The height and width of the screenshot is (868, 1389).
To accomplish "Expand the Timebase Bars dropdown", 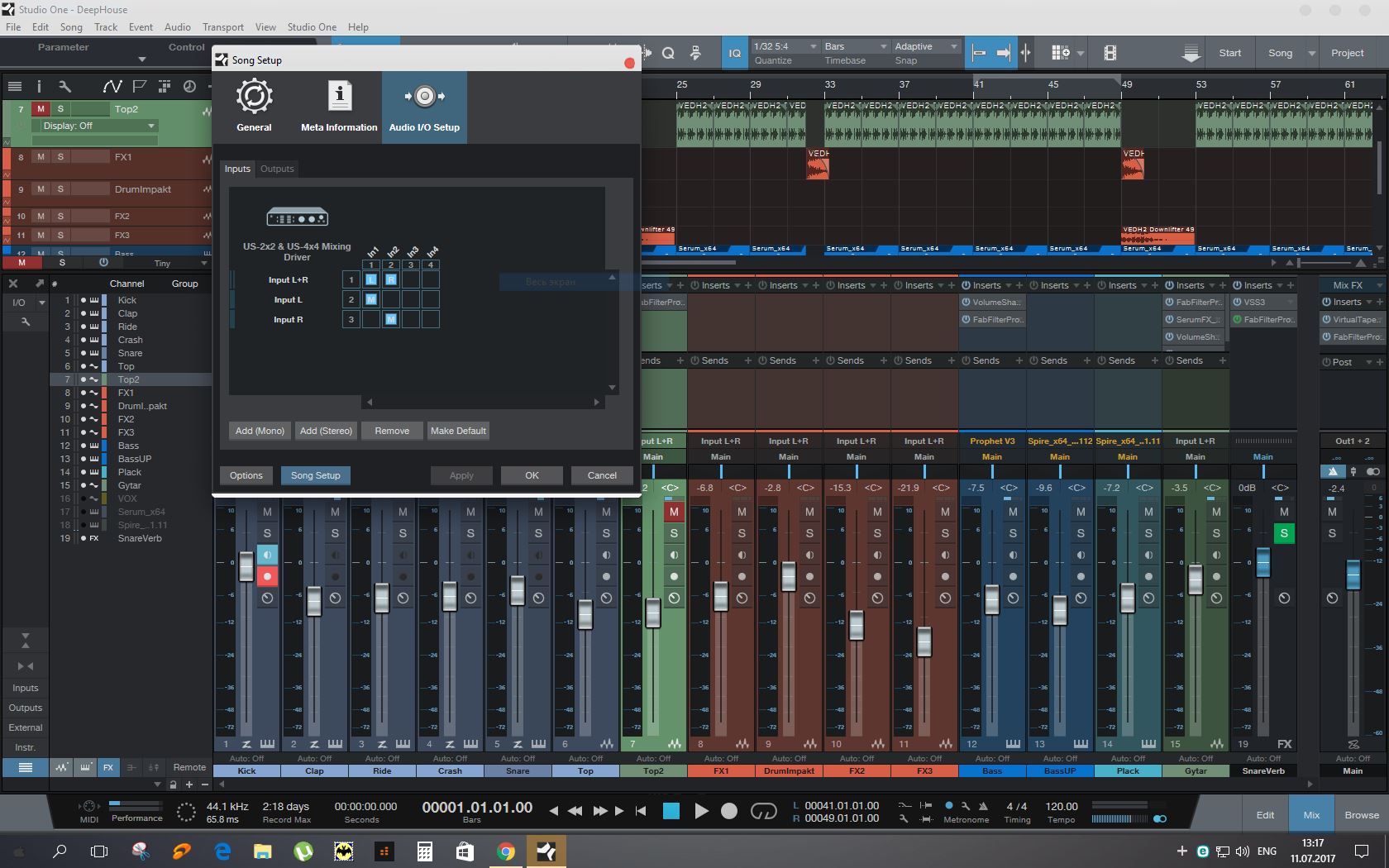I will click(x=855, y=46).
